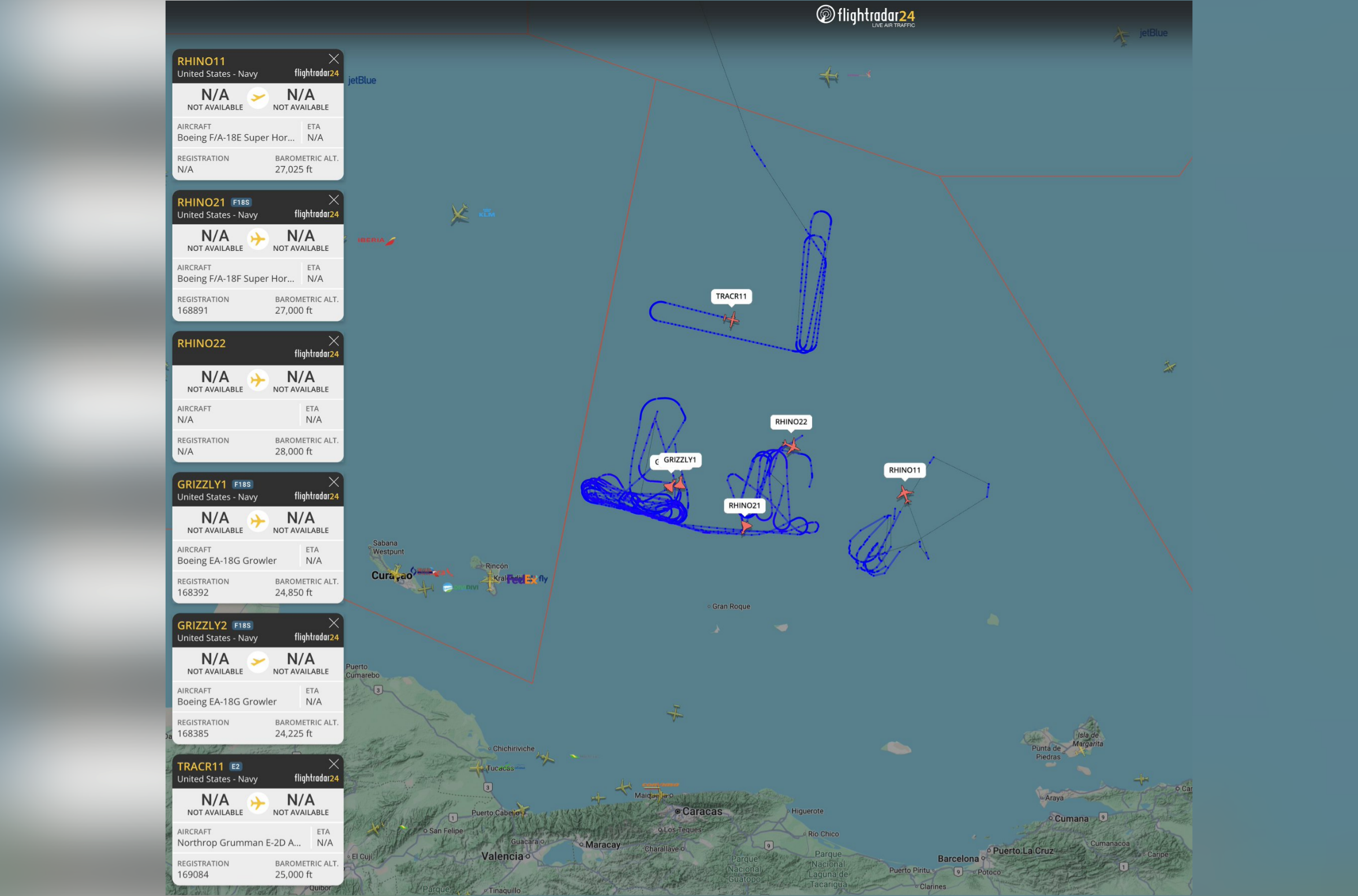Select the RHINO22 aircraft icon on map
This screenshot has width=1358, height=896.
pos(791,445)
